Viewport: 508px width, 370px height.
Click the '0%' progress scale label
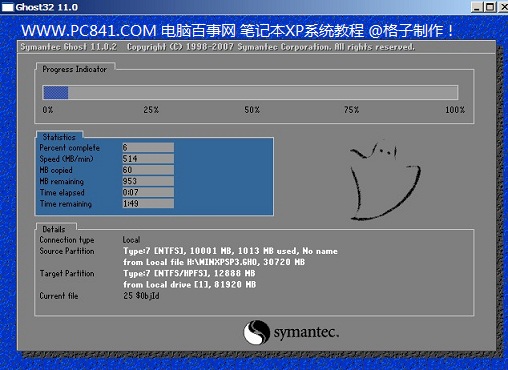tap(48, 110)
